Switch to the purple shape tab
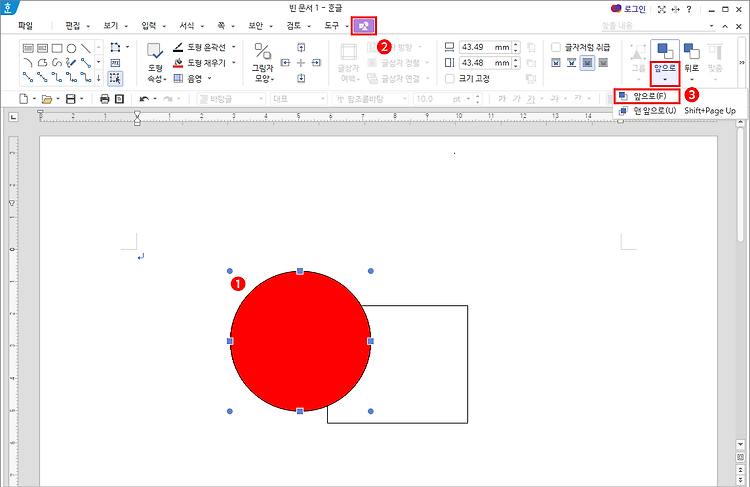This screenshot has width=750, height=487. pos(364,26)
